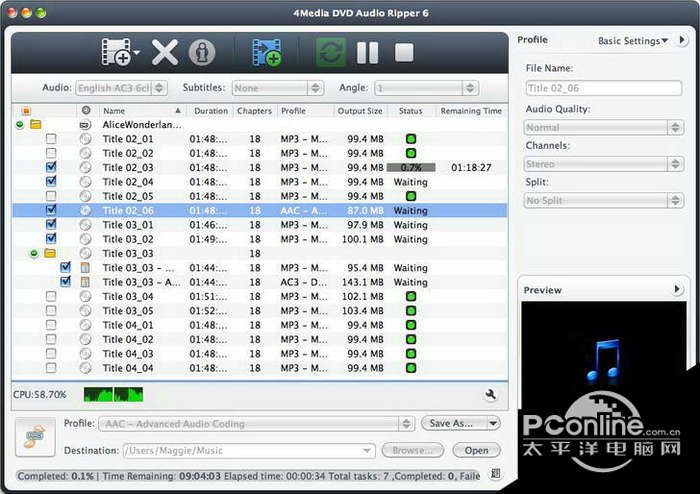Screen dimensions: 700x494
Task: Click the yellow folder icon of Title 03_03
Action: pos(50,253)
